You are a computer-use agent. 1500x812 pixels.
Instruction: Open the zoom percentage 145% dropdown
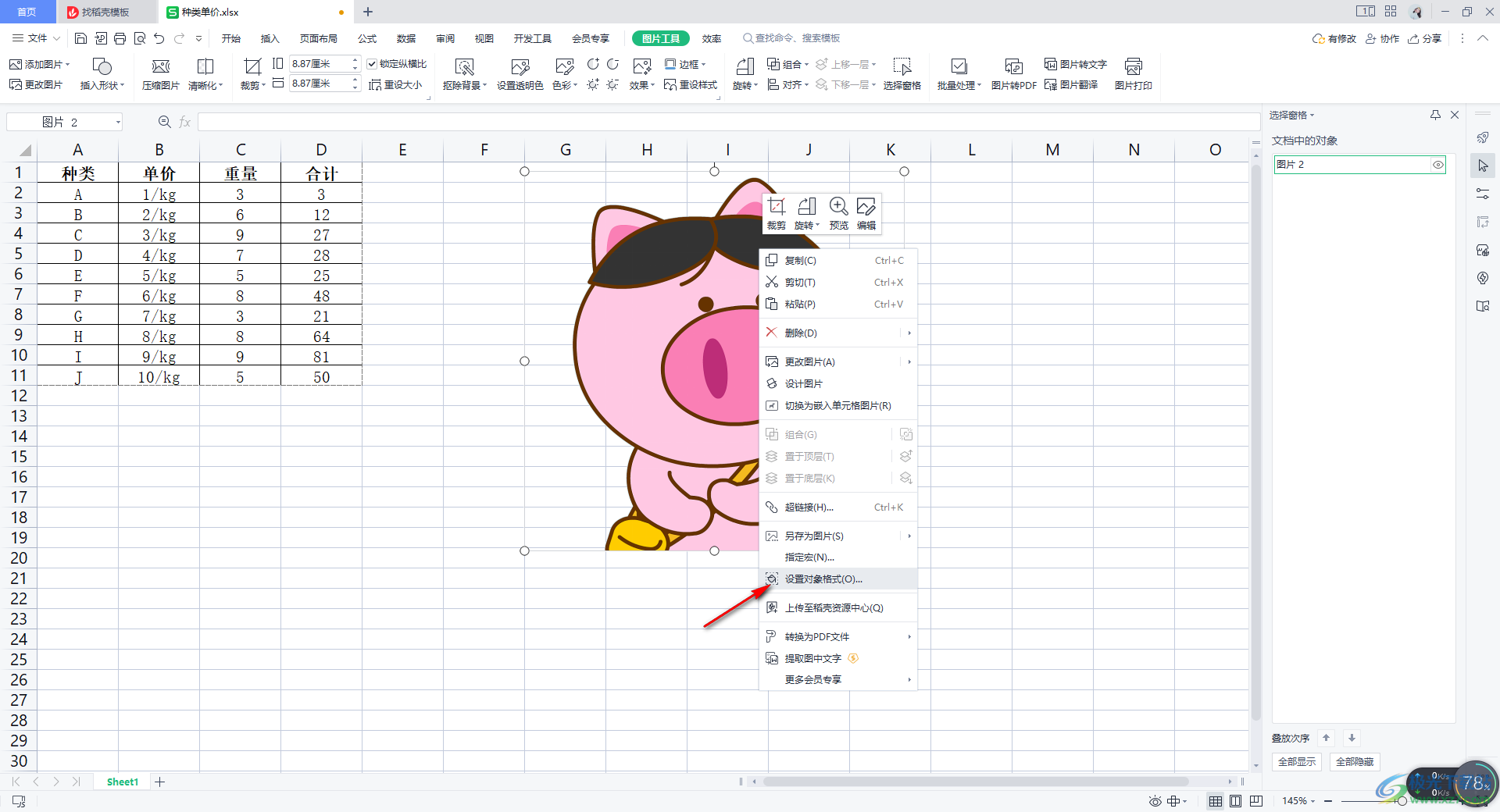pyautogui.click(x=1298, y=801)
